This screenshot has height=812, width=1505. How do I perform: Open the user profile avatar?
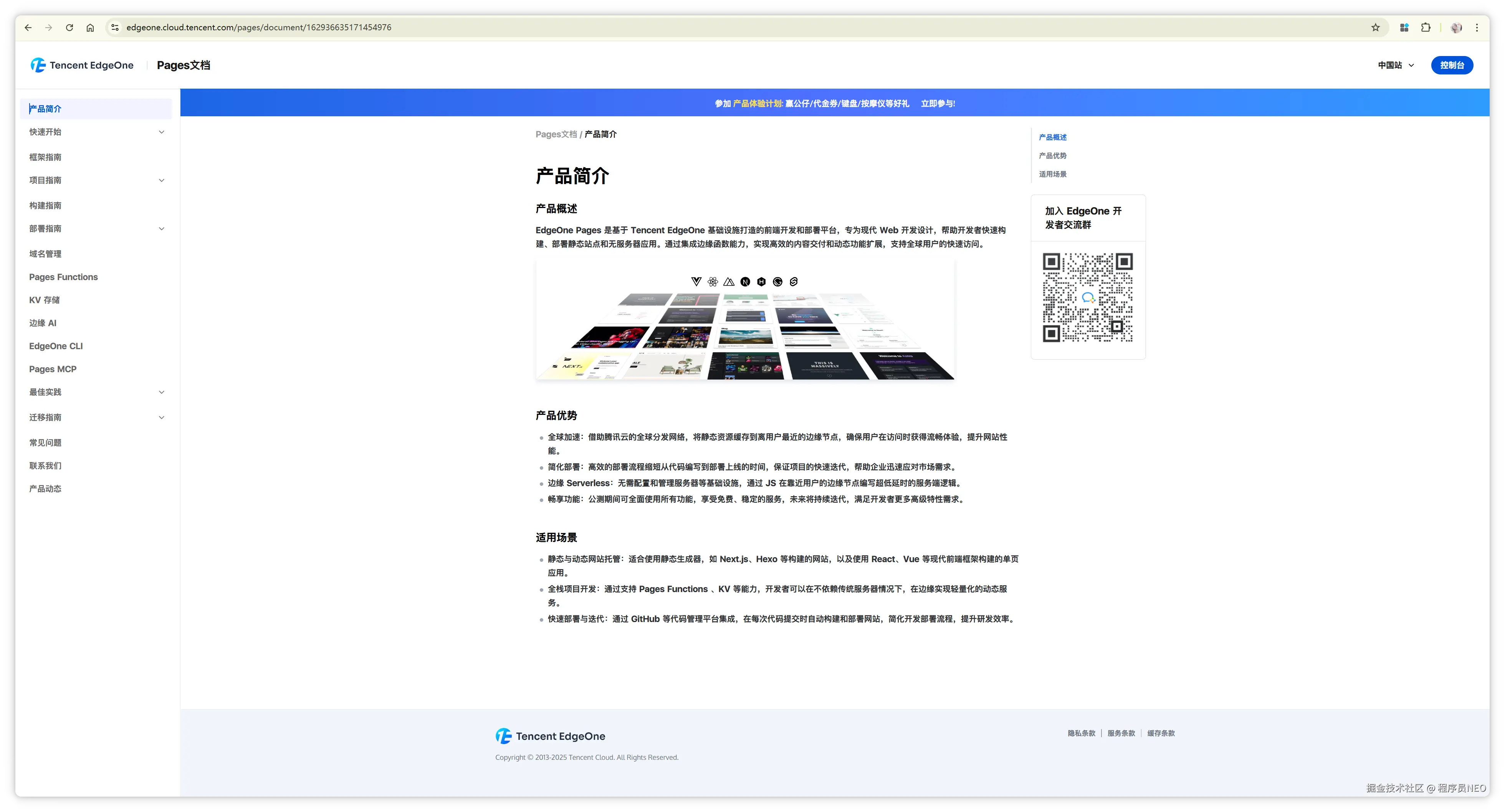pyautogui.click(x=1456, y=27)
